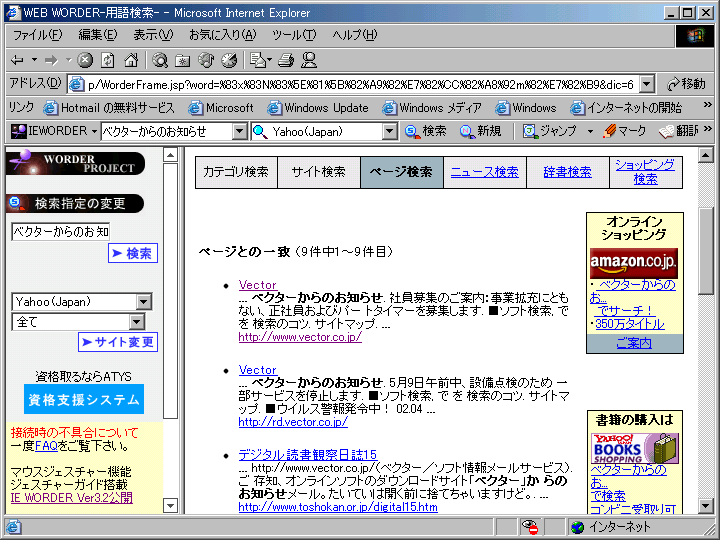This screenshot has height=540, width=720.
Task: Expand the search word combo box in toolbar
Action: pyautogui.click(x=239, y=132)
